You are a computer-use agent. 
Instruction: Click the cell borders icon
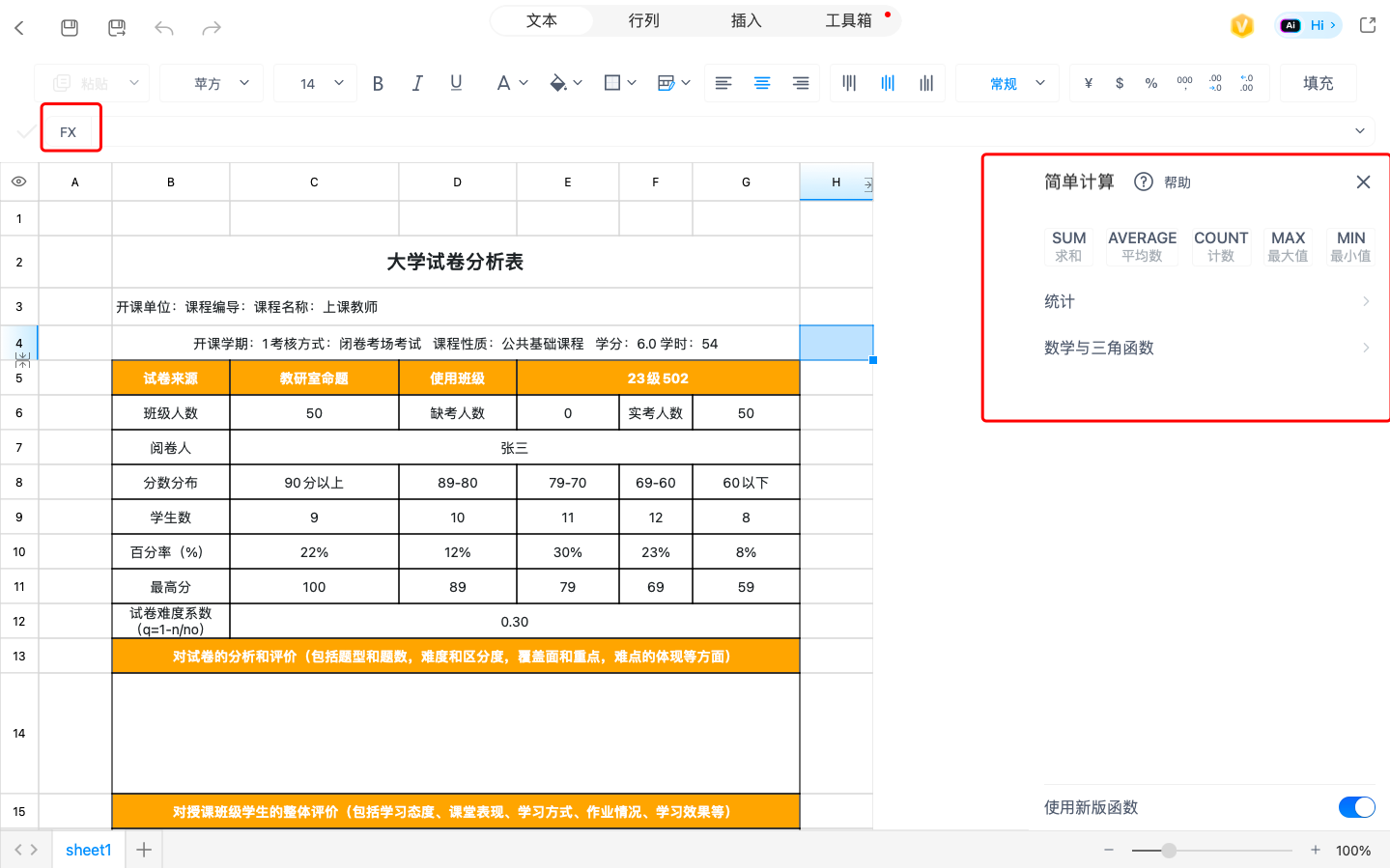coord(611,83)
